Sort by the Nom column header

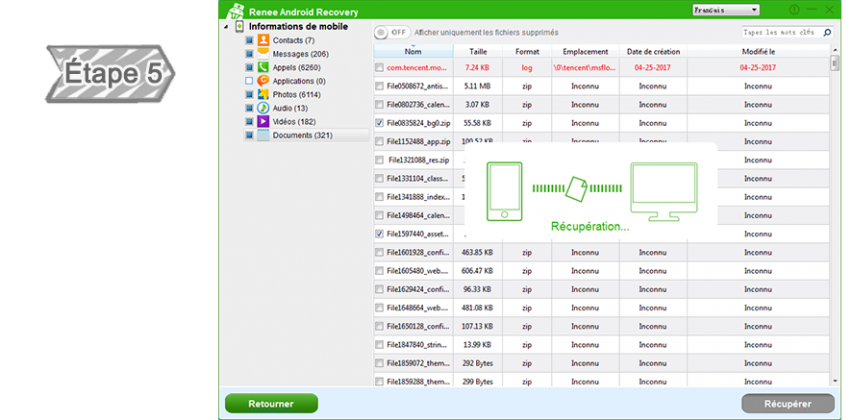[414, 52]
